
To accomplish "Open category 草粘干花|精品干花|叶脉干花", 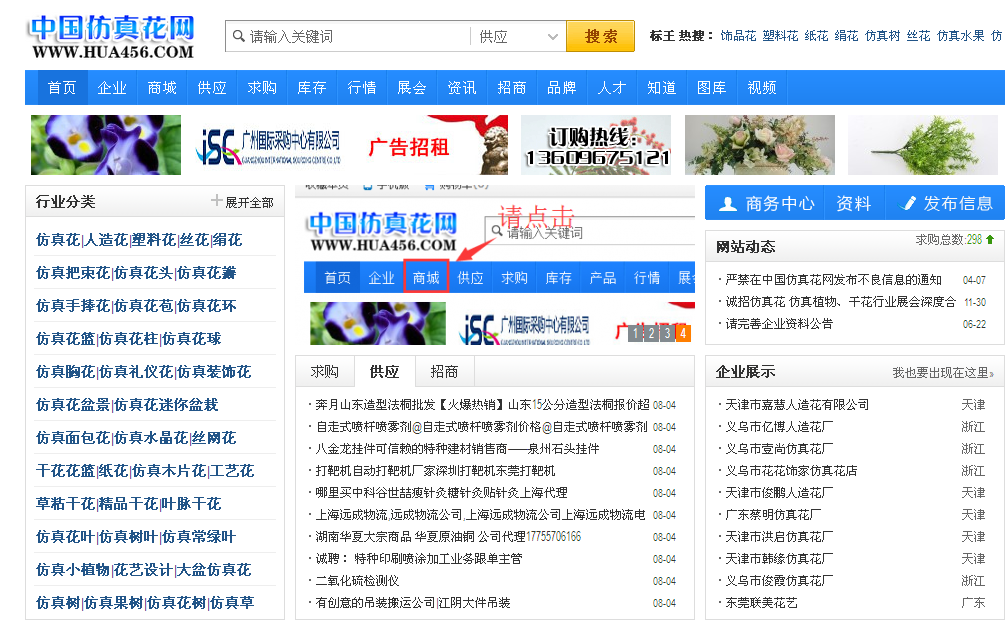I will click(129, 504).
